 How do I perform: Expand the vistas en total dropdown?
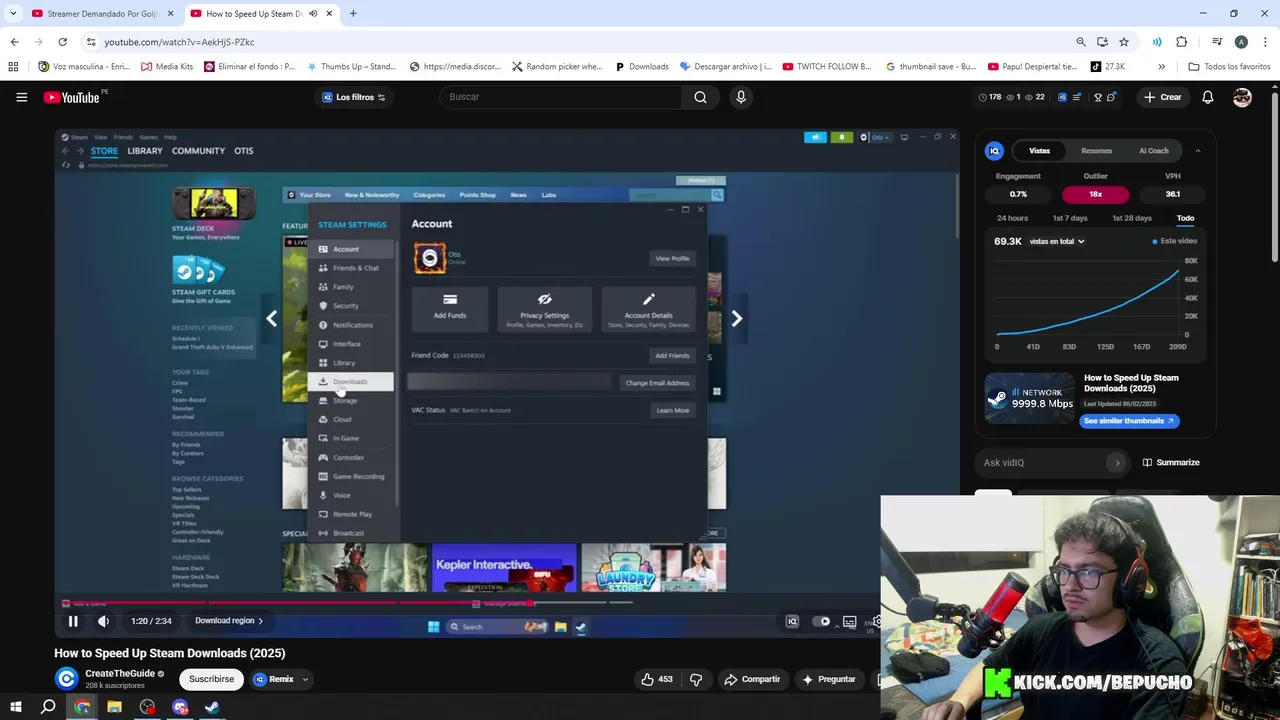1058,241
